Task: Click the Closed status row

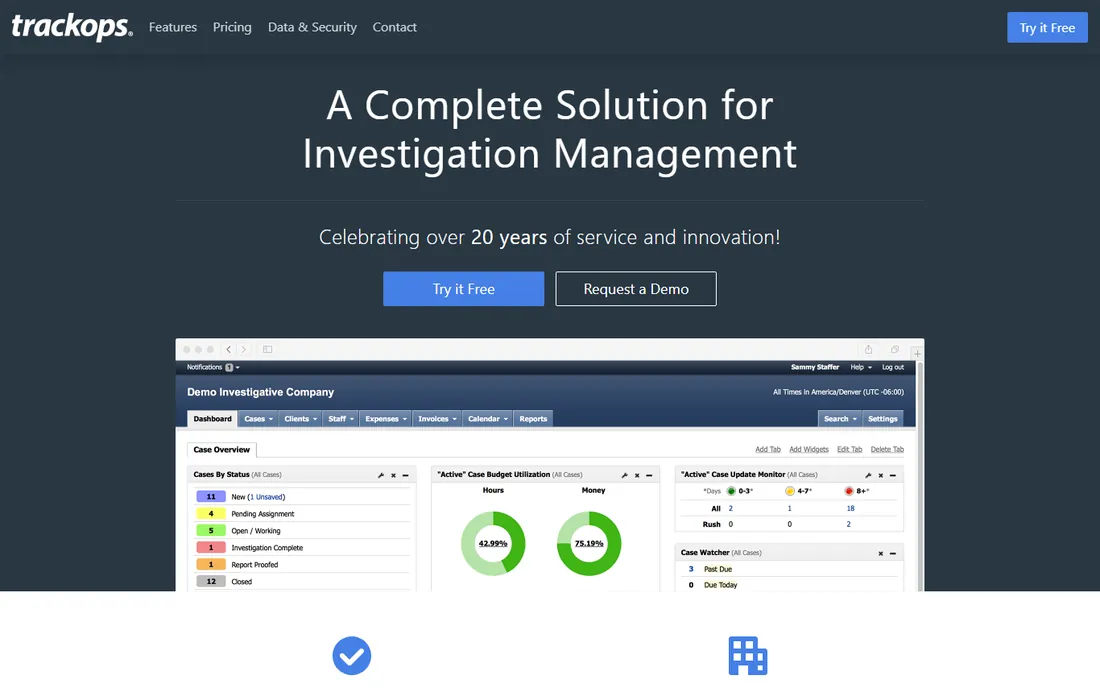Action: (302, 581)
